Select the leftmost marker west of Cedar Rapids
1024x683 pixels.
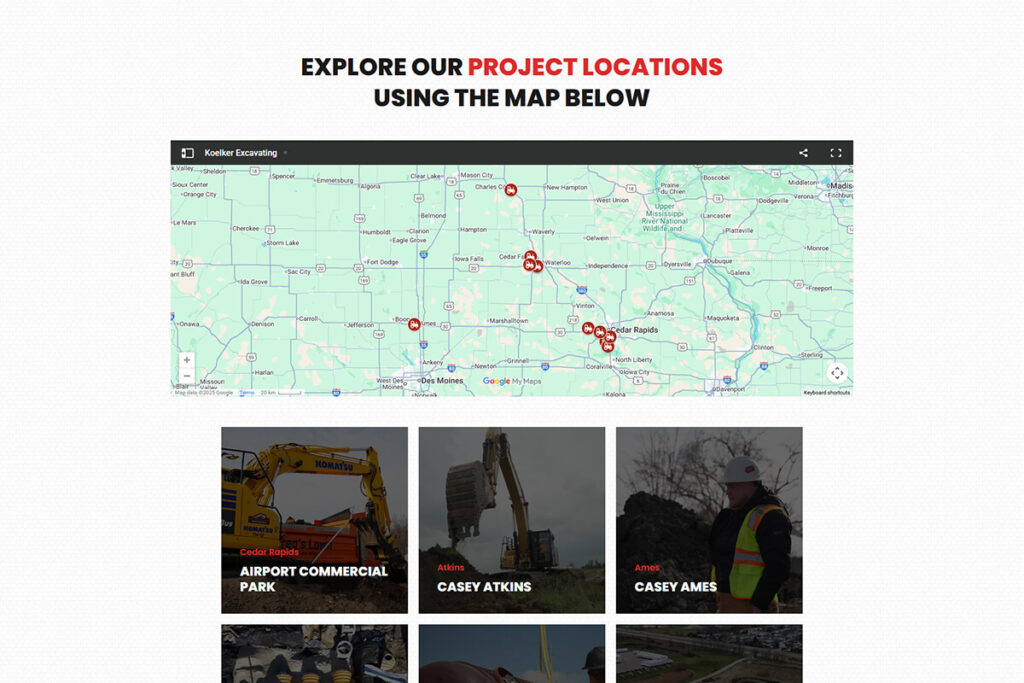(x=588, y=327)
